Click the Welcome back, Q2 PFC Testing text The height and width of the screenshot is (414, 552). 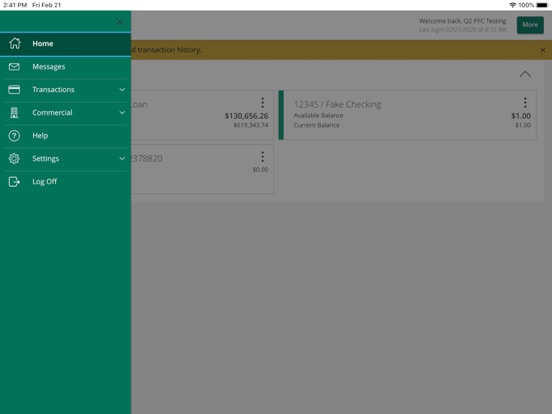pyautogui.click(x=463, y=21)
